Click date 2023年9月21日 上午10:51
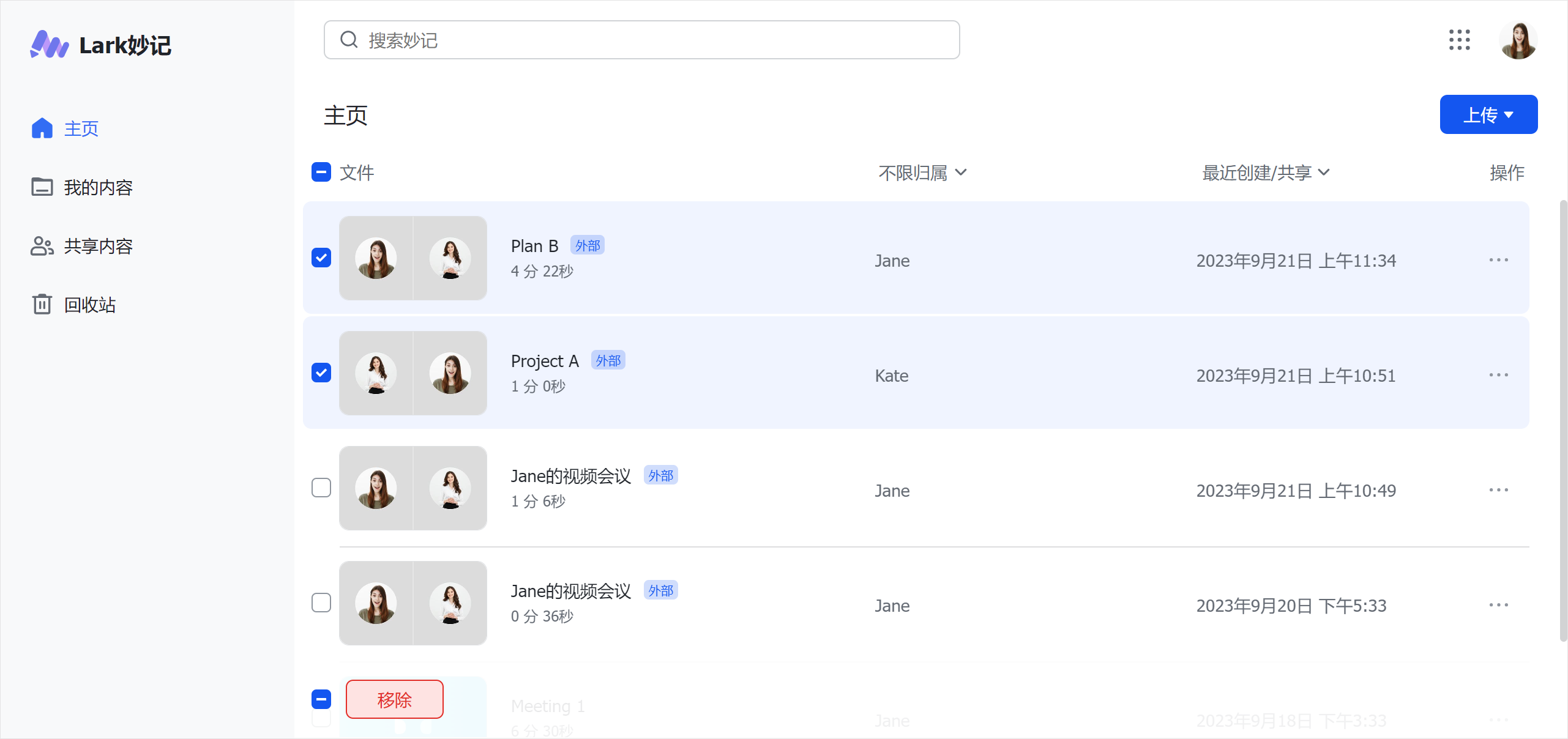 1296,376
